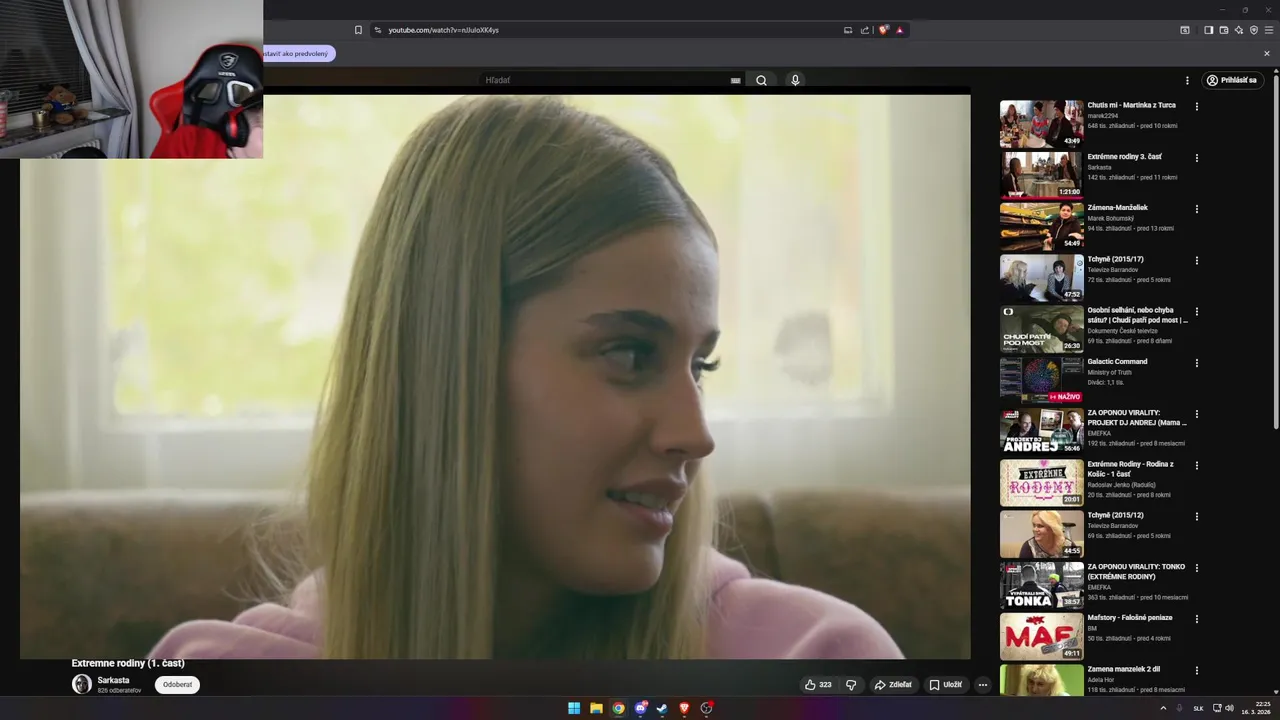
Task: Open Extrémne Rodiny - Rodina z Košíc title
Action: (x=1131, y=469)
